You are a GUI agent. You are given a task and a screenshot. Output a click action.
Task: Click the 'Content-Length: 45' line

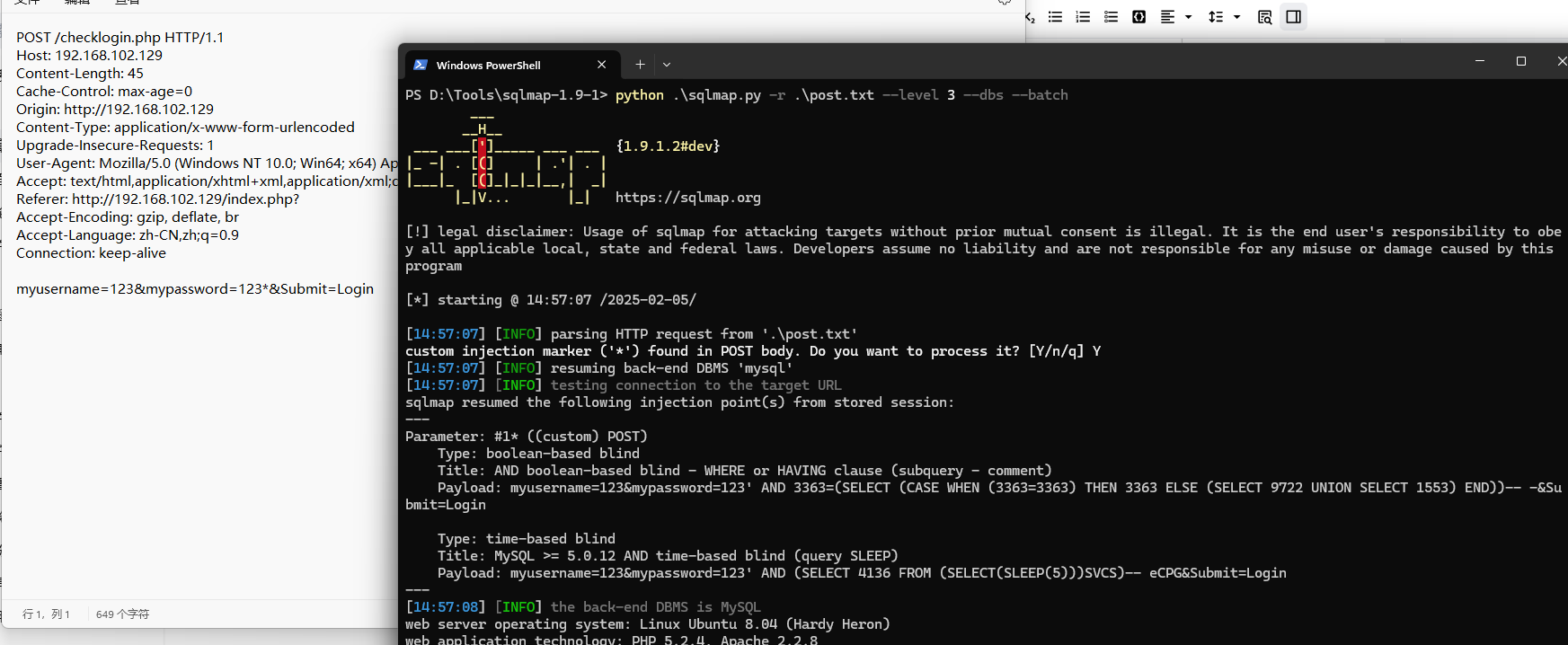click(x=79, y=74)
